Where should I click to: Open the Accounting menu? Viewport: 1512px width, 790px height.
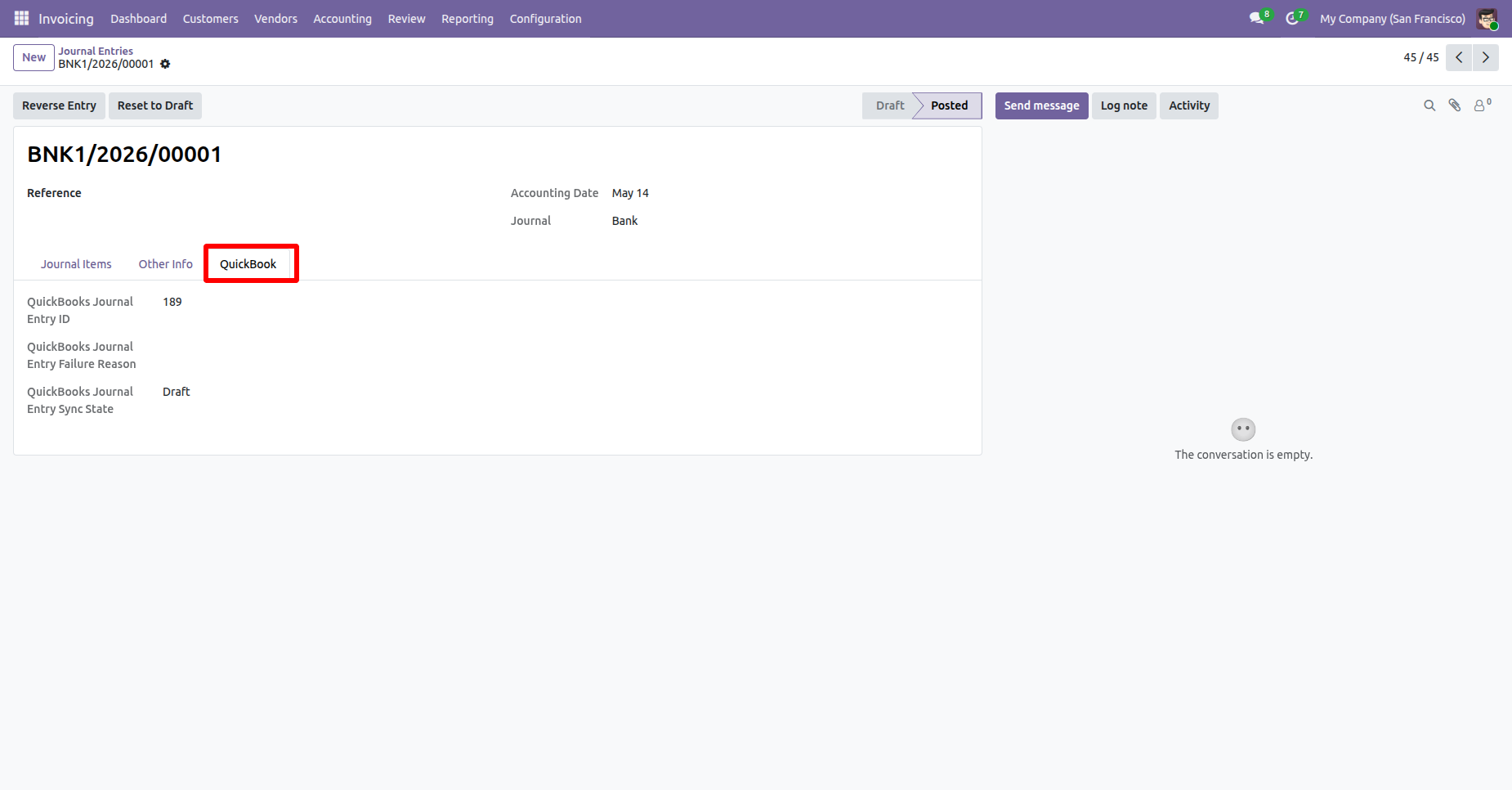pos(342,18)
